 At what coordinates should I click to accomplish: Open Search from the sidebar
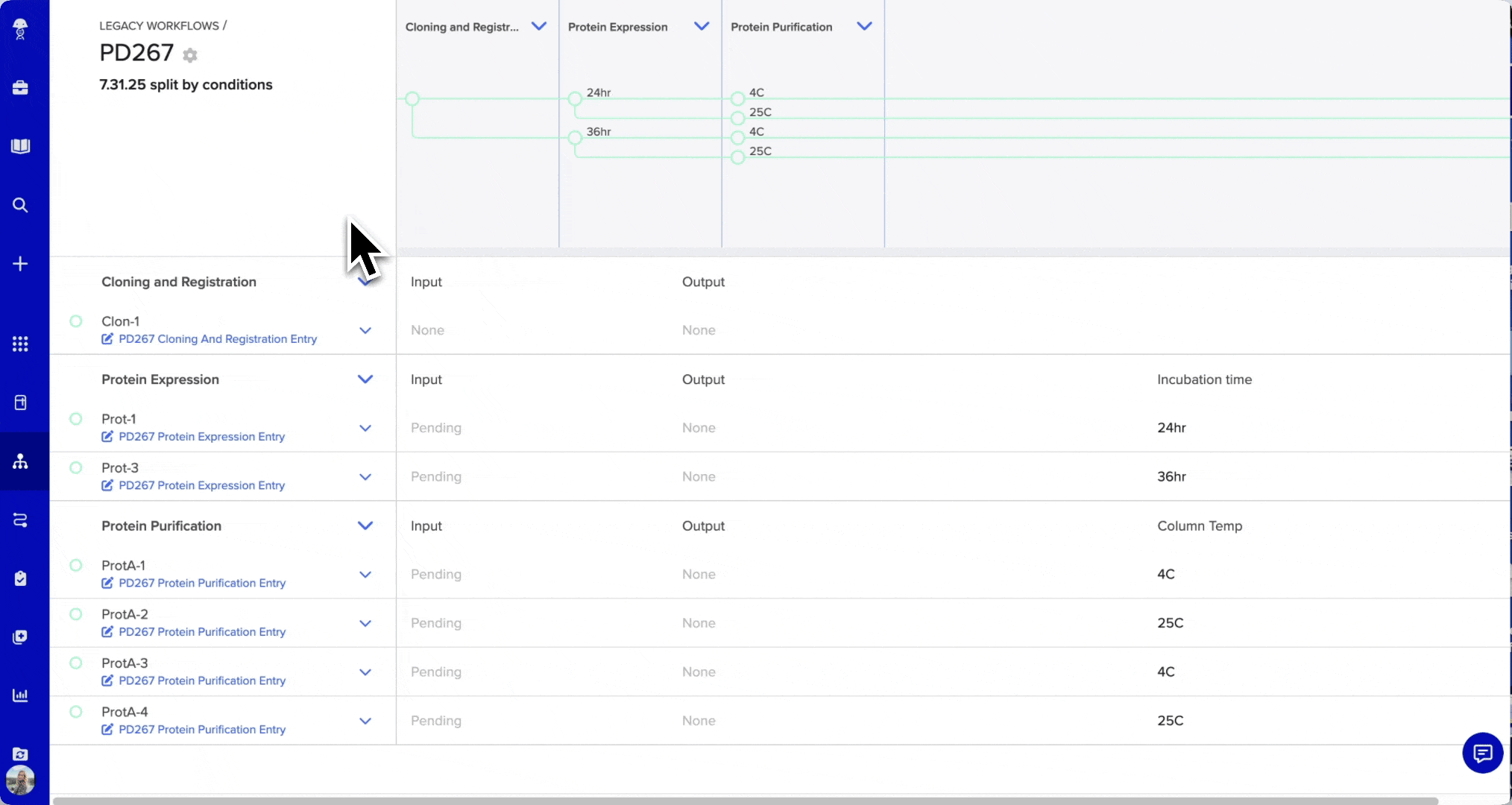pos(20,205)
